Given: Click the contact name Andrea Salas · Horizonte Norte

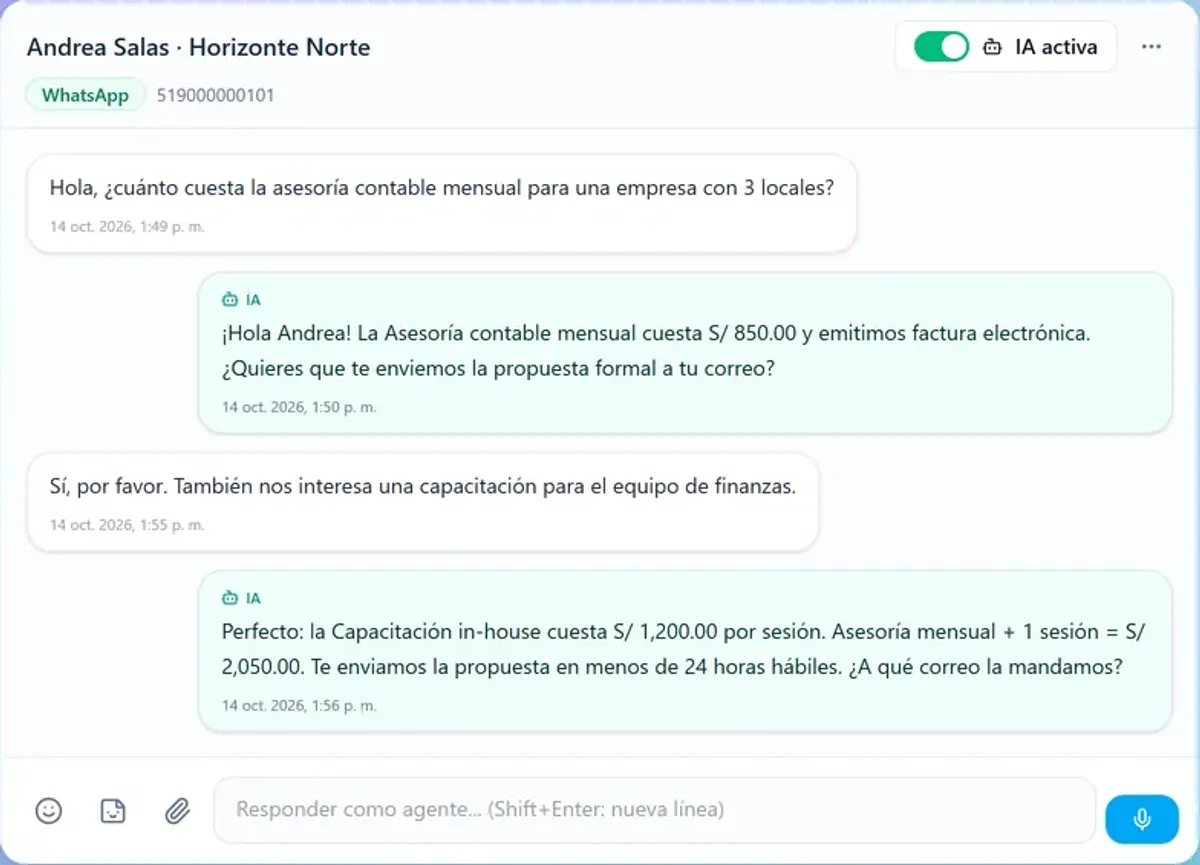Looking at the screenshot, I should point(198,47).
